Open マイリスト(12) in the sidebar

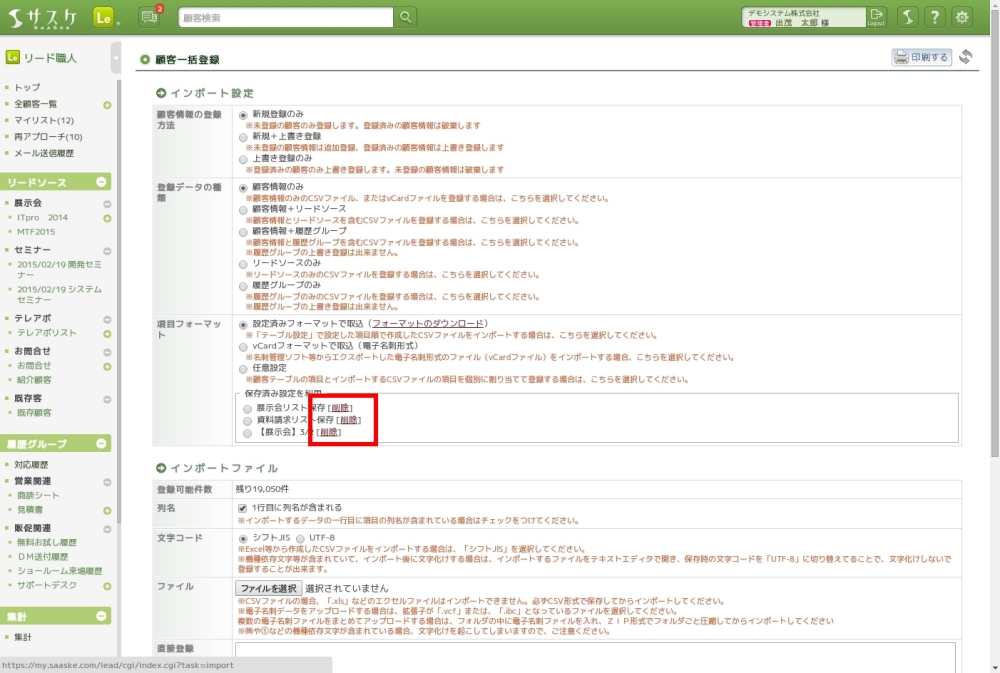pyautogui.click(x=44, y=121)
